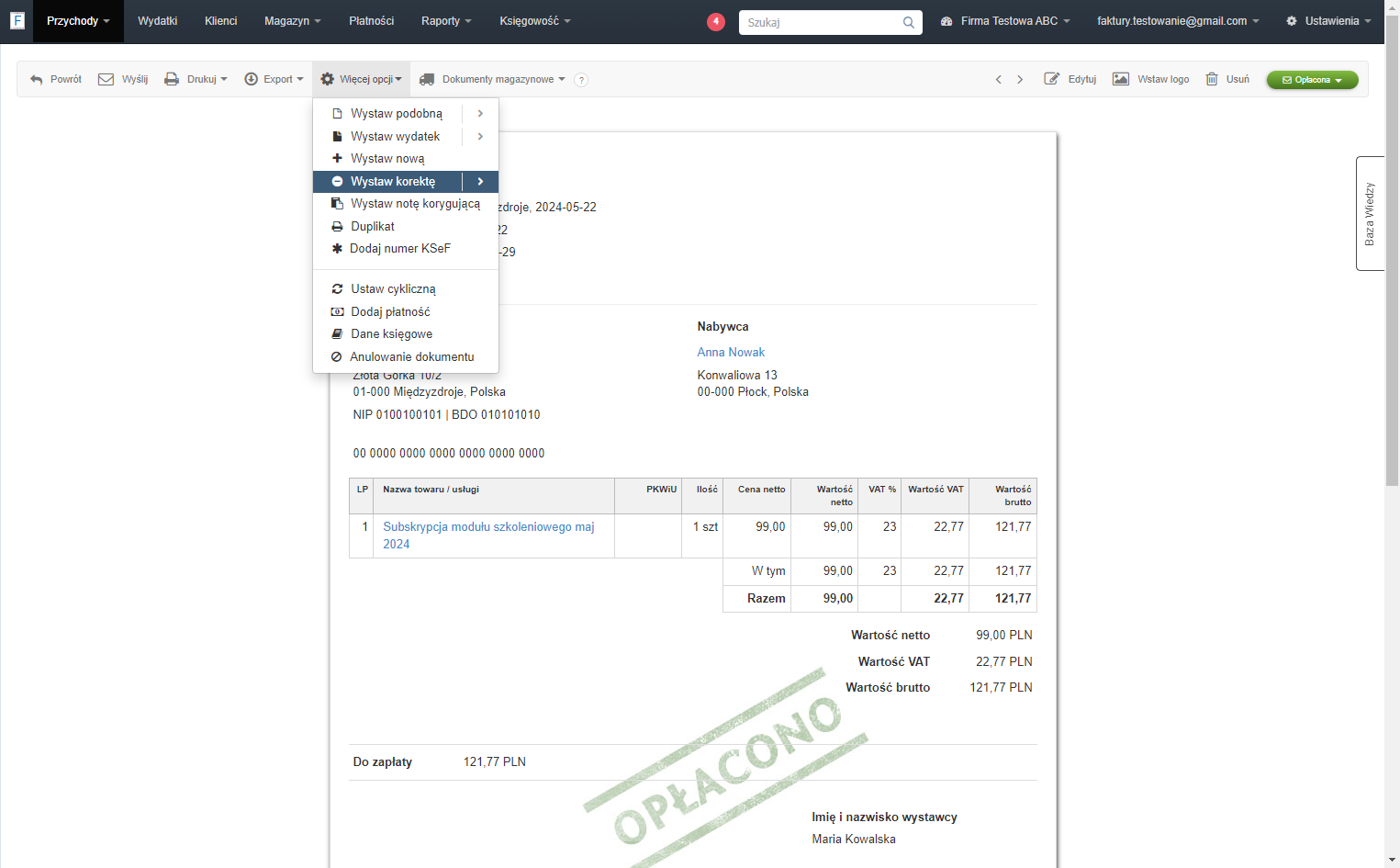
Task: Expand the Raporty dropdown menu
Action: coord(446,21)
